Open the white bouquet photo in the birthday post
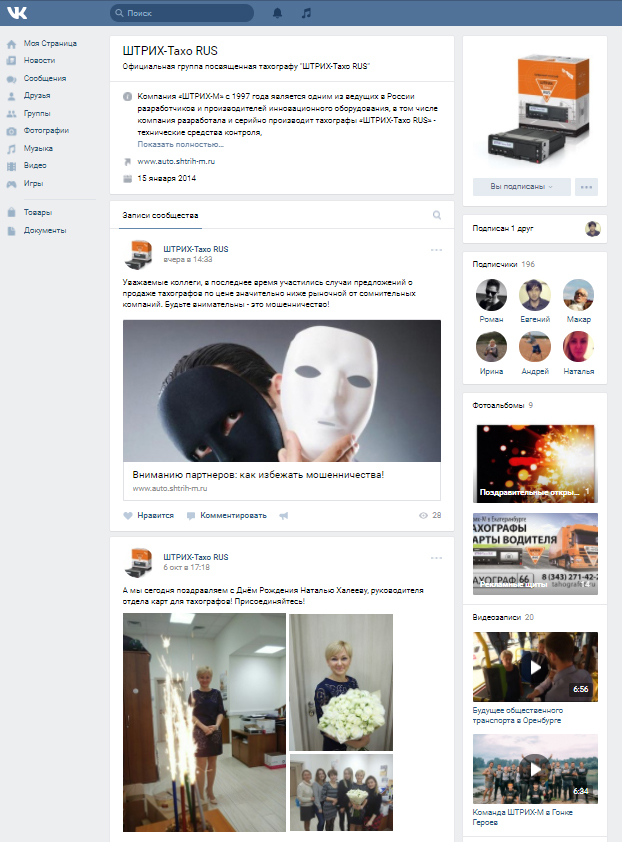622x842 pixels. pos(341,682)
